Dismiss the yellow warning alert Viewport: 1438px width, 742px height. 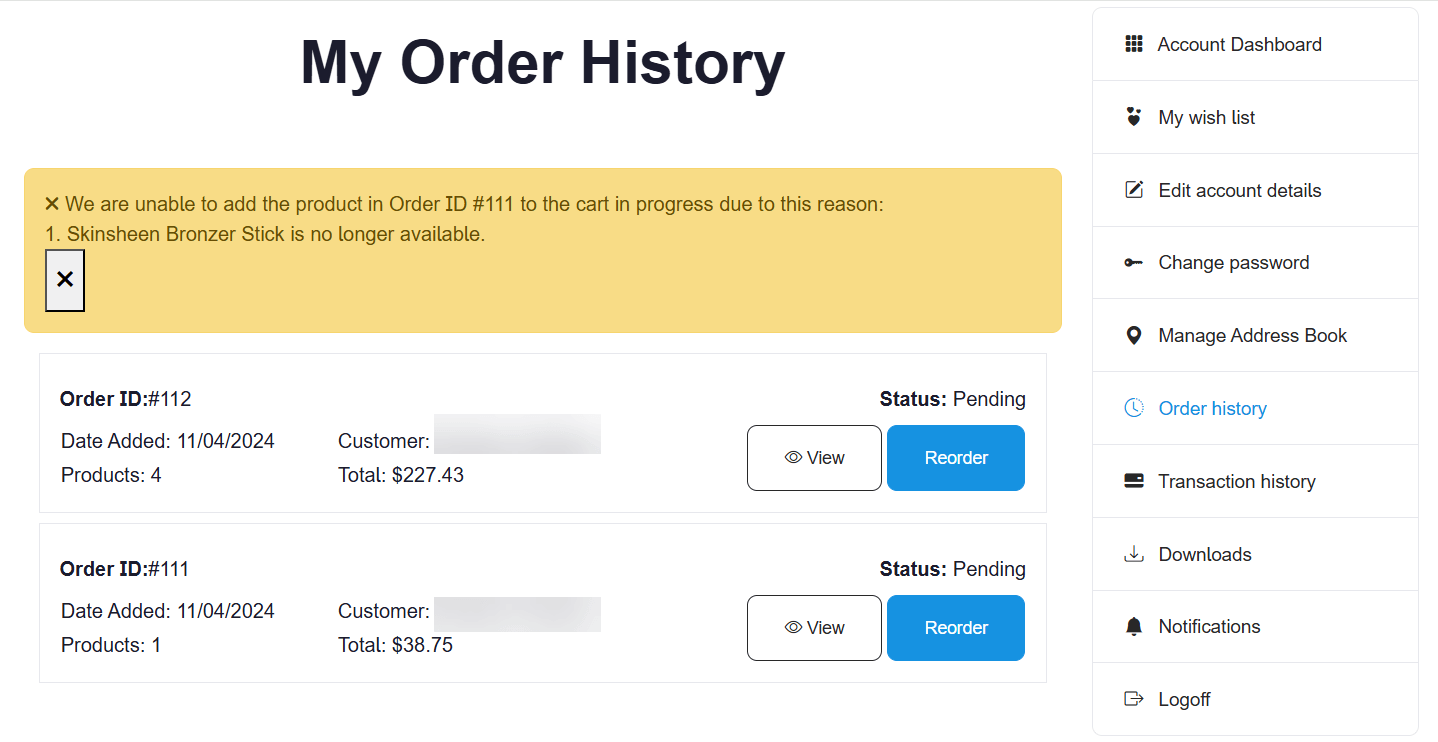[65, 280]
